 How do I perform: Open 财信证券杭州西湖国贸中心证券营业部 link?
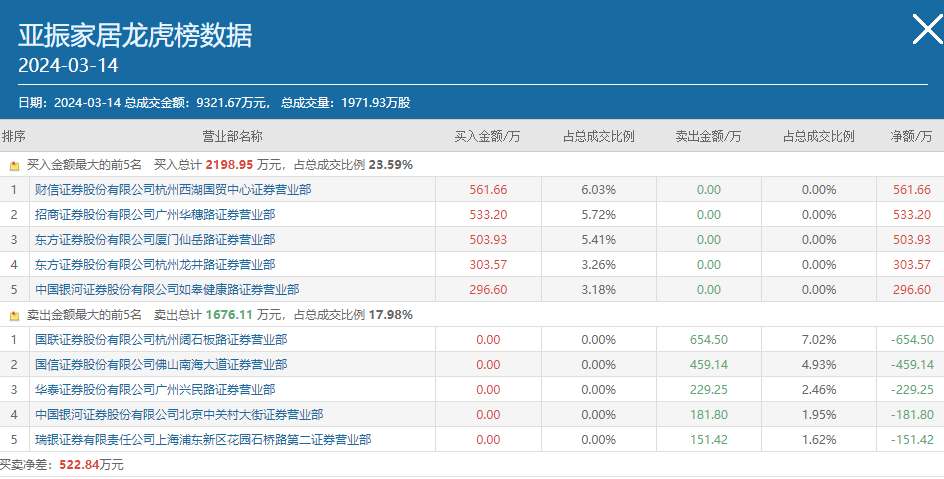pyautogui.click(x=173, y=190)
